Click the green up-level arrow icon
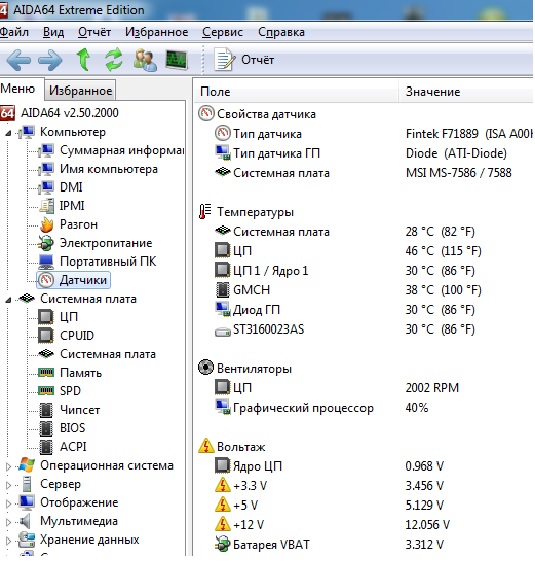This screenshot has height=567, width=535. tap(84, 60)
